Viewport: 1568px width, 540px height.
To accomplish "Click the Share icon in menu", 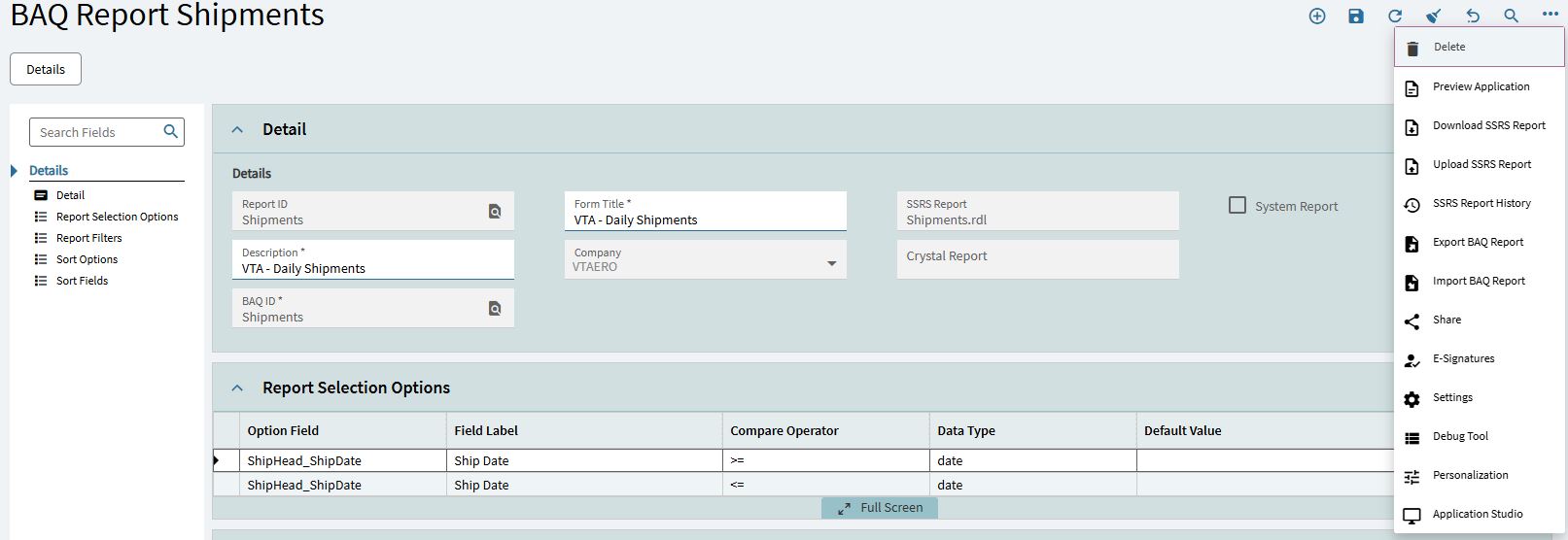I will 1412,321.
